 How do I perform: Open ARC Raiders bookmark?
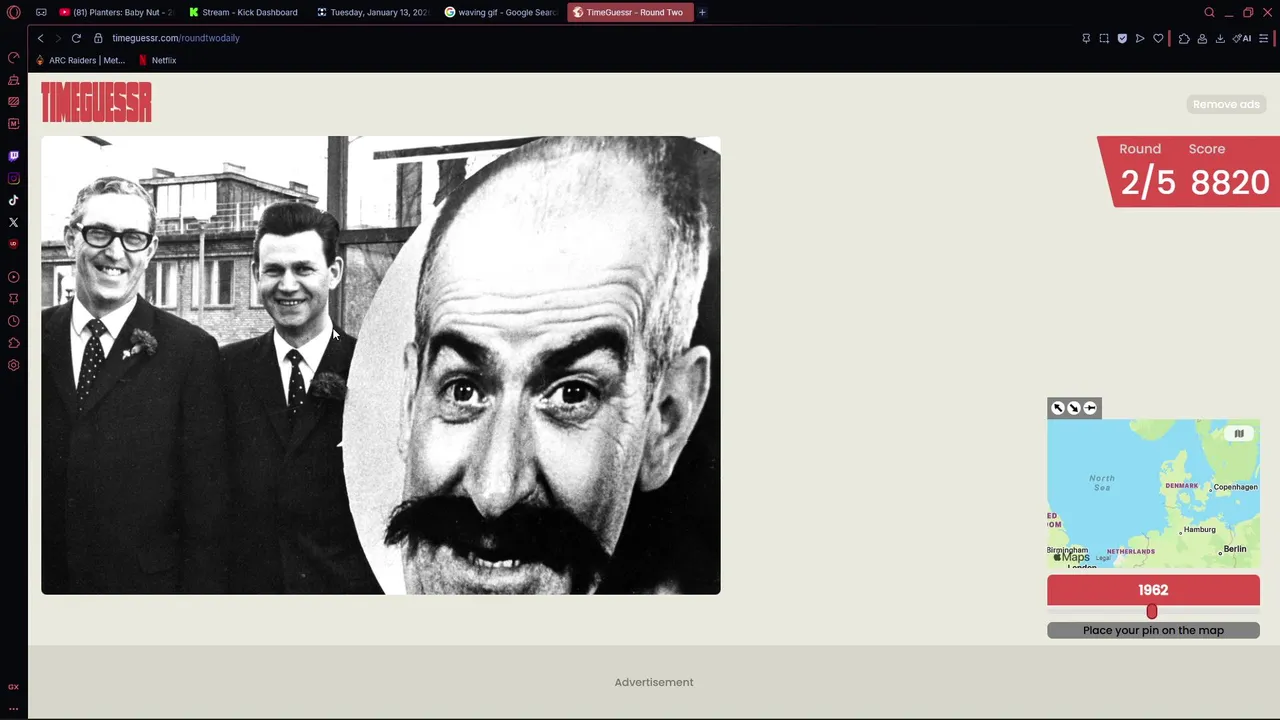tap(81, 60)
